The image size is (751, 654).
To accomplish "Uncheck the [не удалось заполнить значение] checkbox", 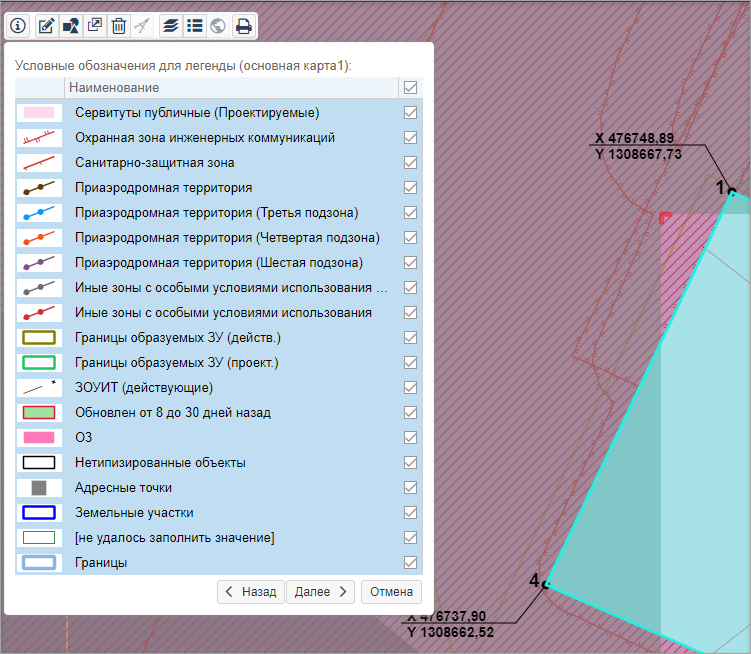I will click(410, 538).
